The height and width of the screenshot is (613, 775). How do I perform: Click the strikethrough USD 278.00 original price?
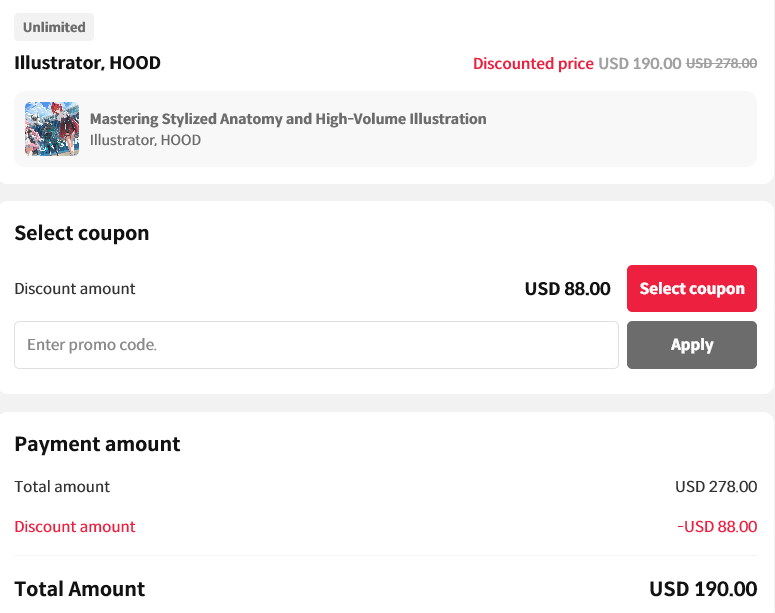[721, 64]
